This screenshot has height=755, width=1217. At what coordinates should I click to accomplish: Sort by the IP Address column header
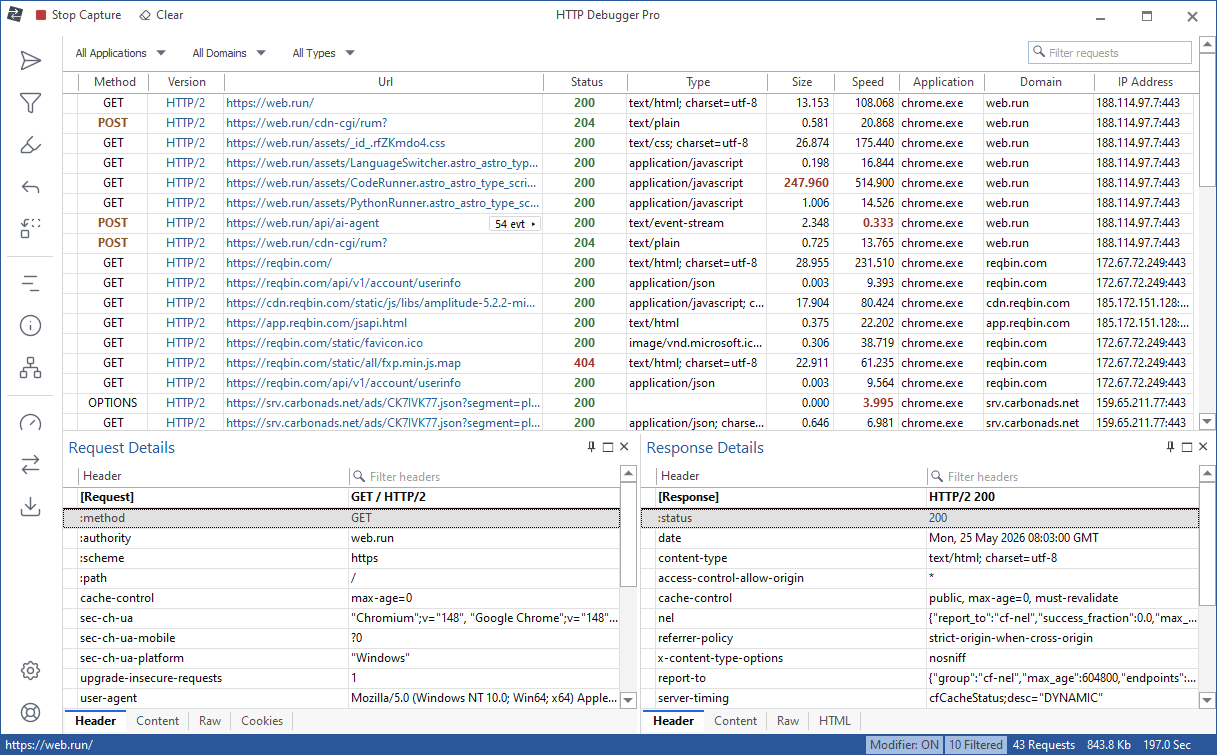coord(1146,82)
